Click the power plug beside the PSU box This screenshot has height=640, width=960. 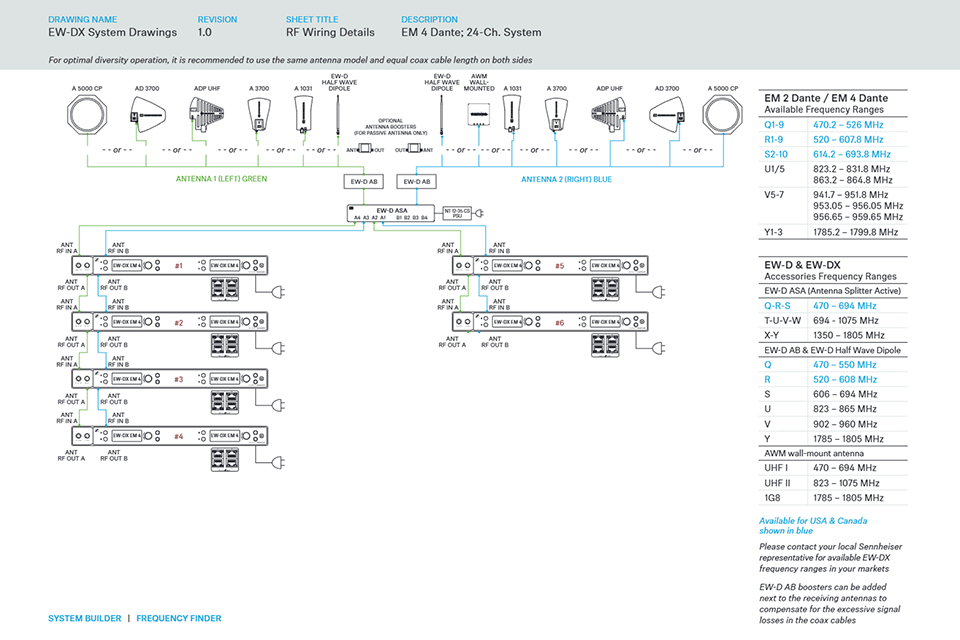pos(479,213)
